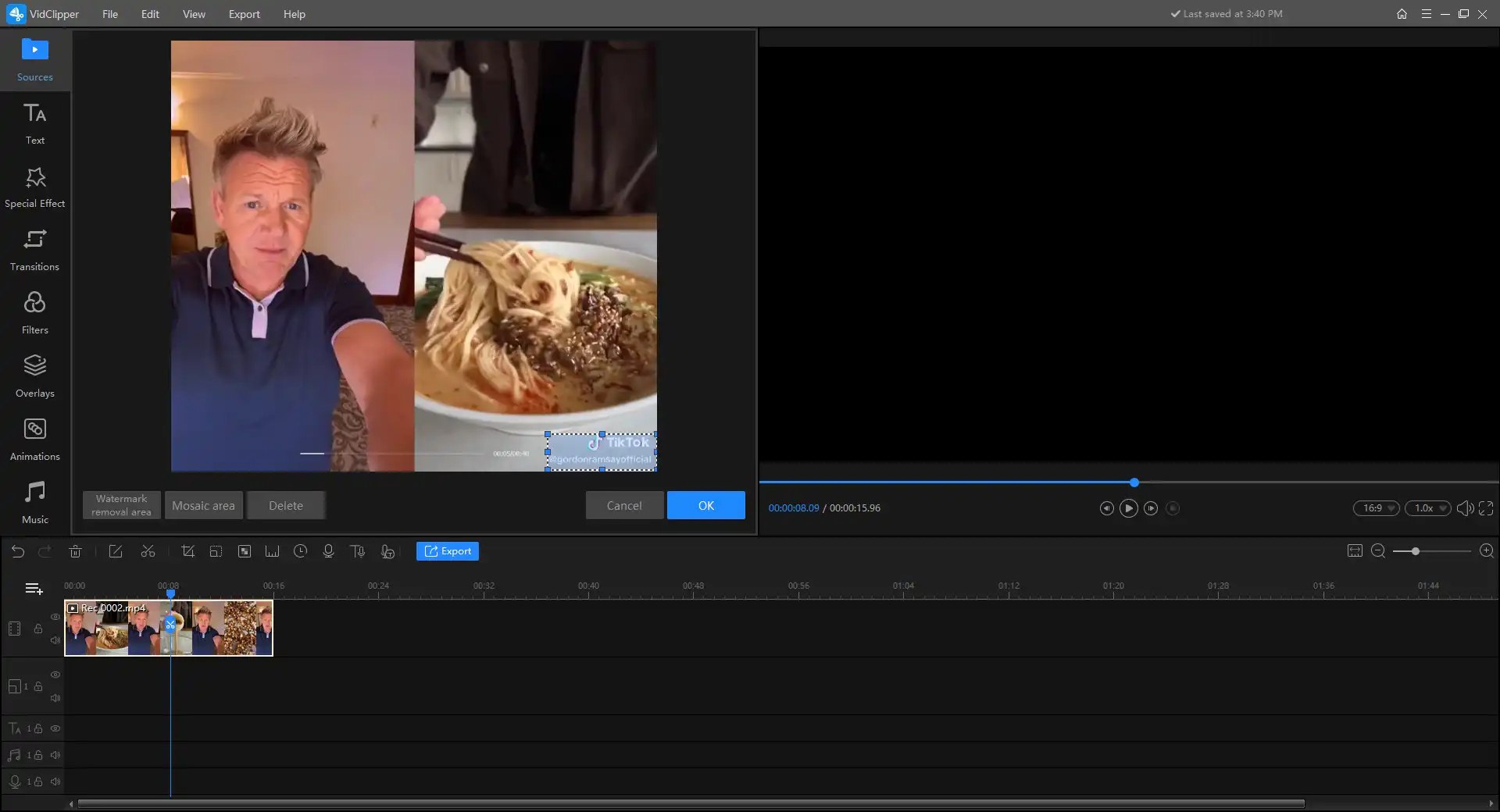Open the hamburger menu in title bar
The height and width of the screenshot is (812, 1500).
[1426, 14]
